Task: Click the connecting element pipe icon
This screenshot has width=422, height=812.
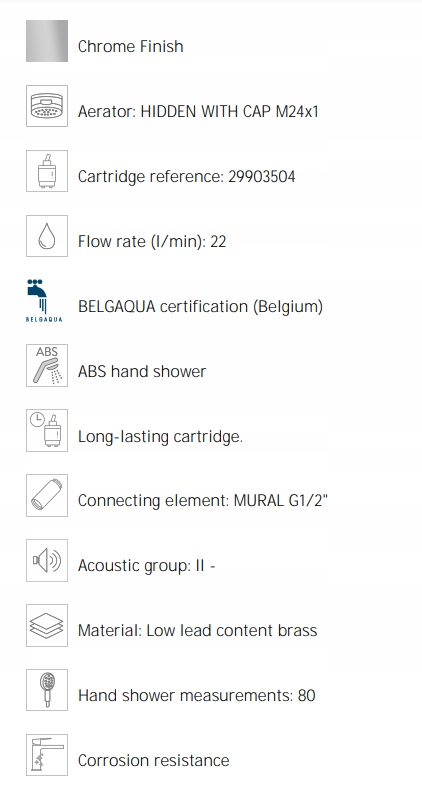Action: tap(47, 496)
